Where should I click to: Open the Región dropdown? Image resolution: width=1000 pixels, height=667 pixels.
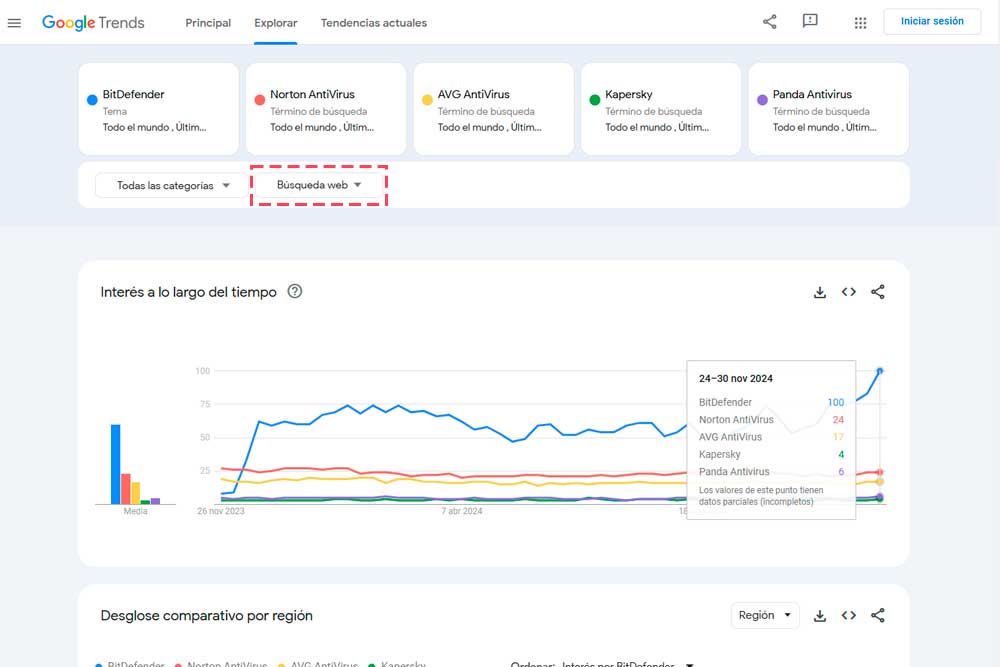pyautogui.click(x=765, y=615)
